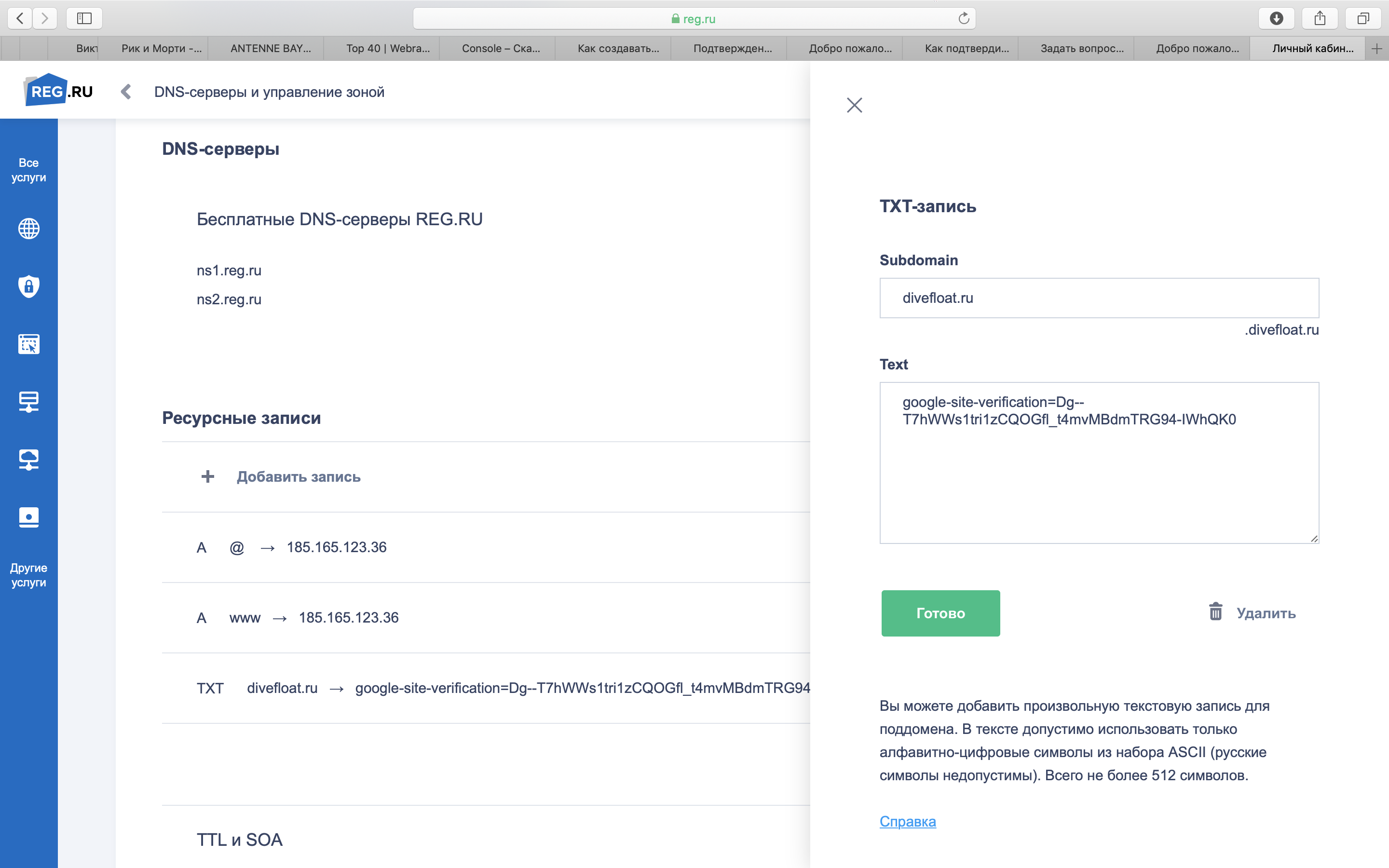Image resolution: width=1389 pixels, height=868 pixels.
Task: Switch to the Console – Ска... tab
Action: (500, 48)
